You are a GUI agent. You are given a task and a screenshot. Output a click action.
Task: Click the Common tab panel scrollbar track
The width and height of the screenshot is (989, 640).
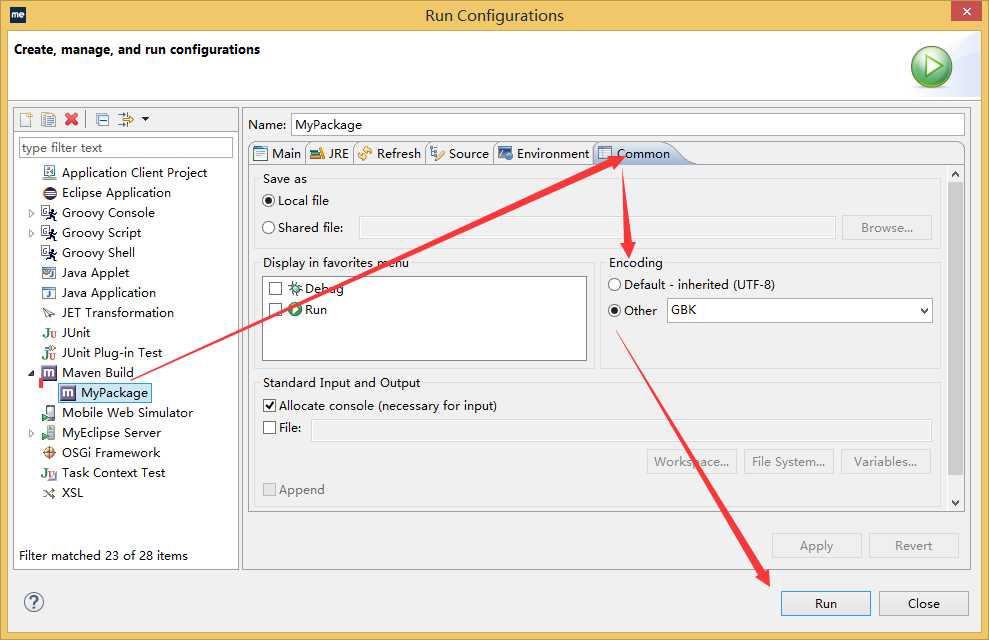956,338
